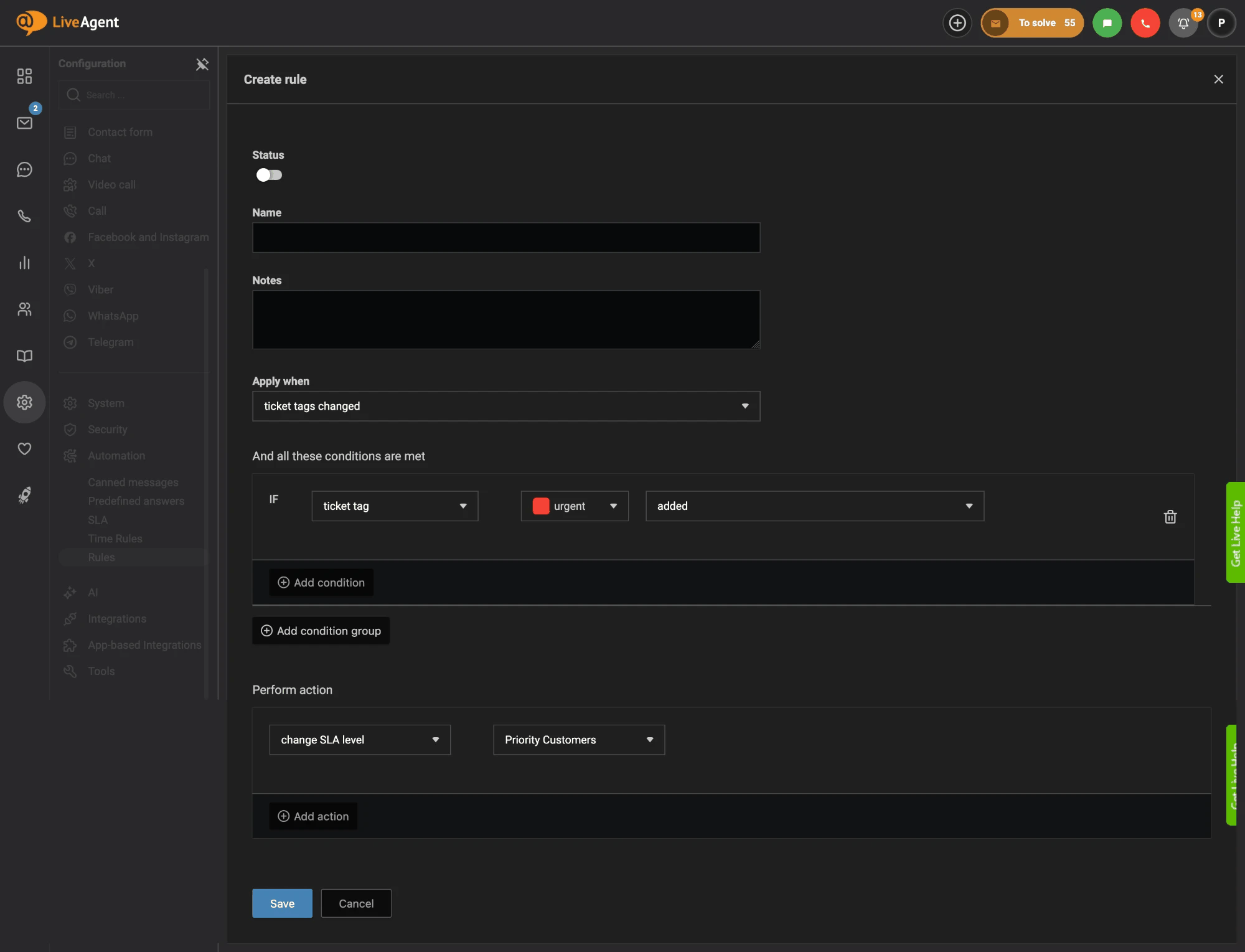Screen dimensions: 1245x952
Task: Open the reports bar chart icon
Action: 24,263
